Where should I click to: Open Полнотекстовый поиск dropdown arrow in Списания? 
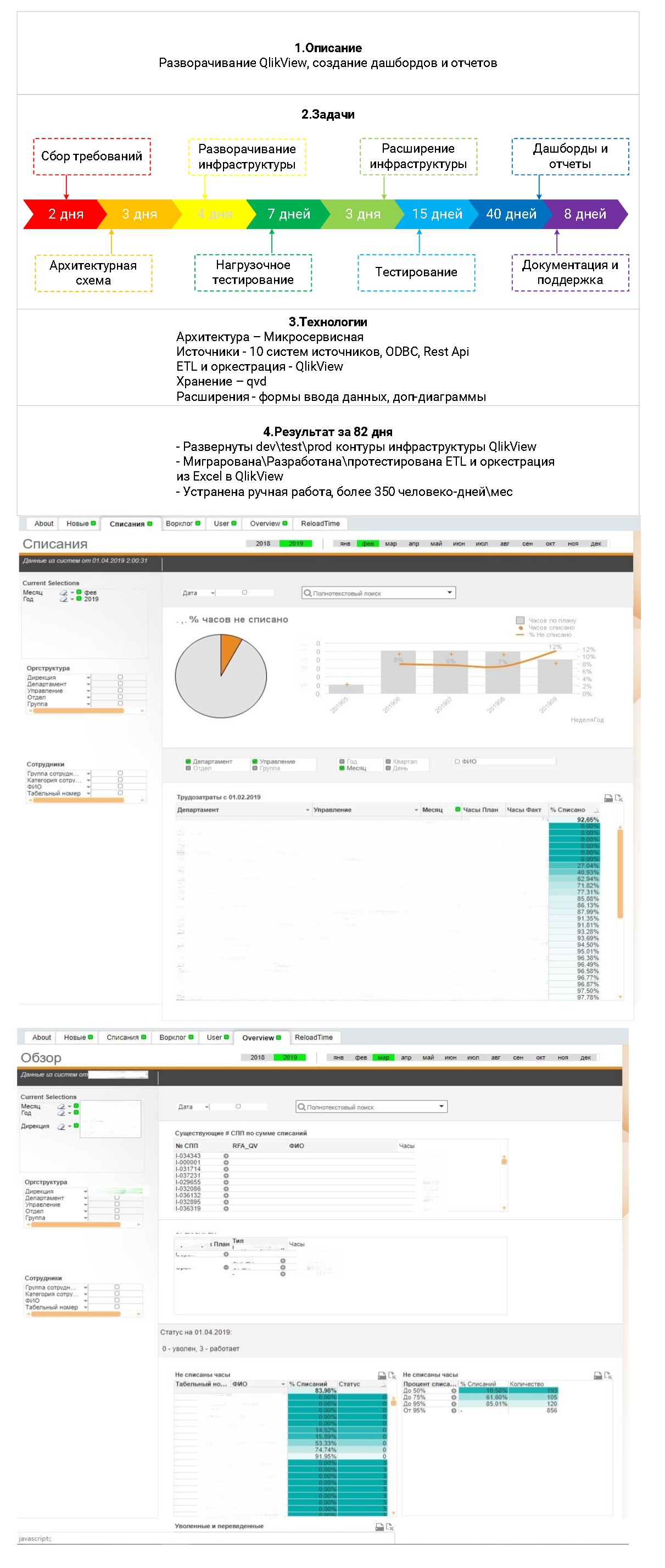[449, 592]
